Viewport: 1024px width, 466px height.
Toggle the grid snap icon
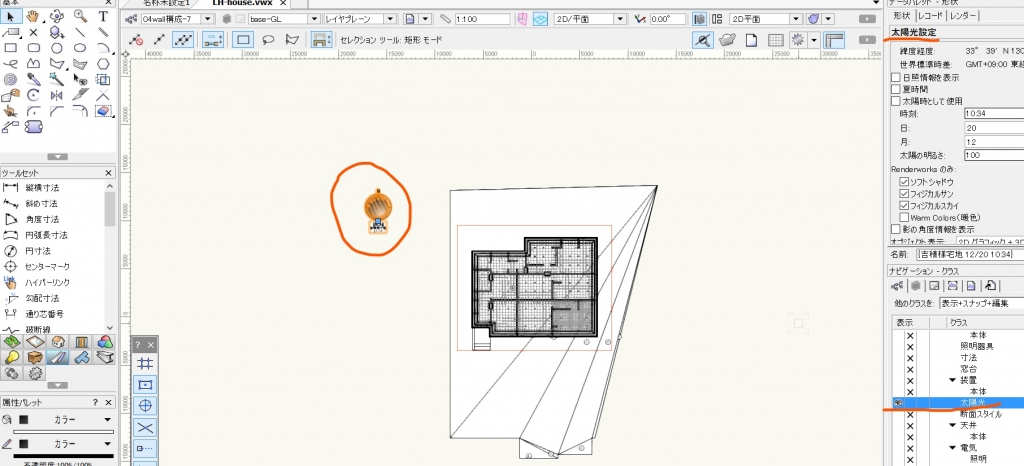pos(145,364)
